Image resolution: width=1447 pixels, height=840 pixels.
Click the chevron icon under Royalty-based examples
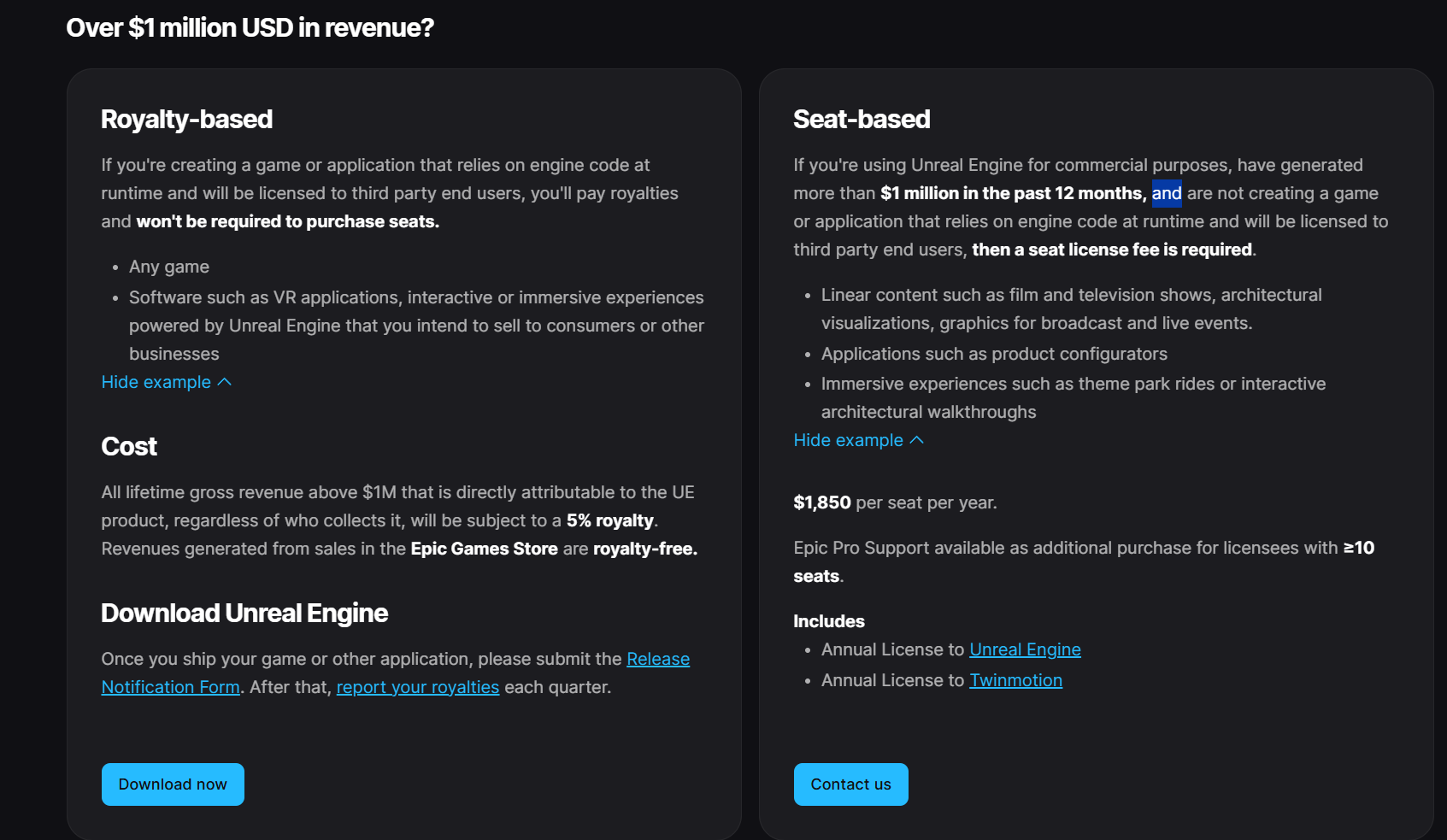(x=225, y=382)
